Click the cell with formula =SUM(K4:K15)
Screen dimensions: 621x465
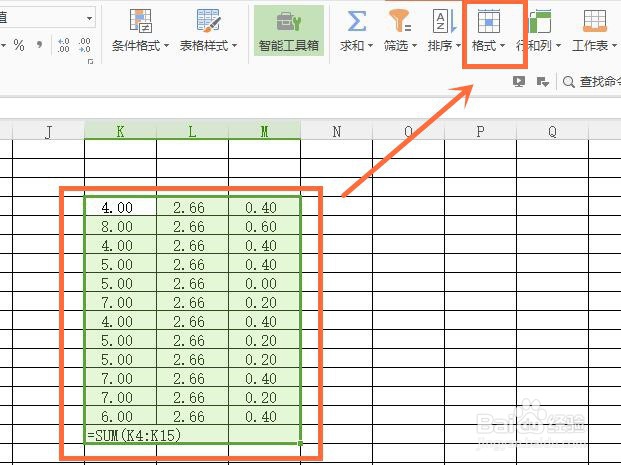156,435
